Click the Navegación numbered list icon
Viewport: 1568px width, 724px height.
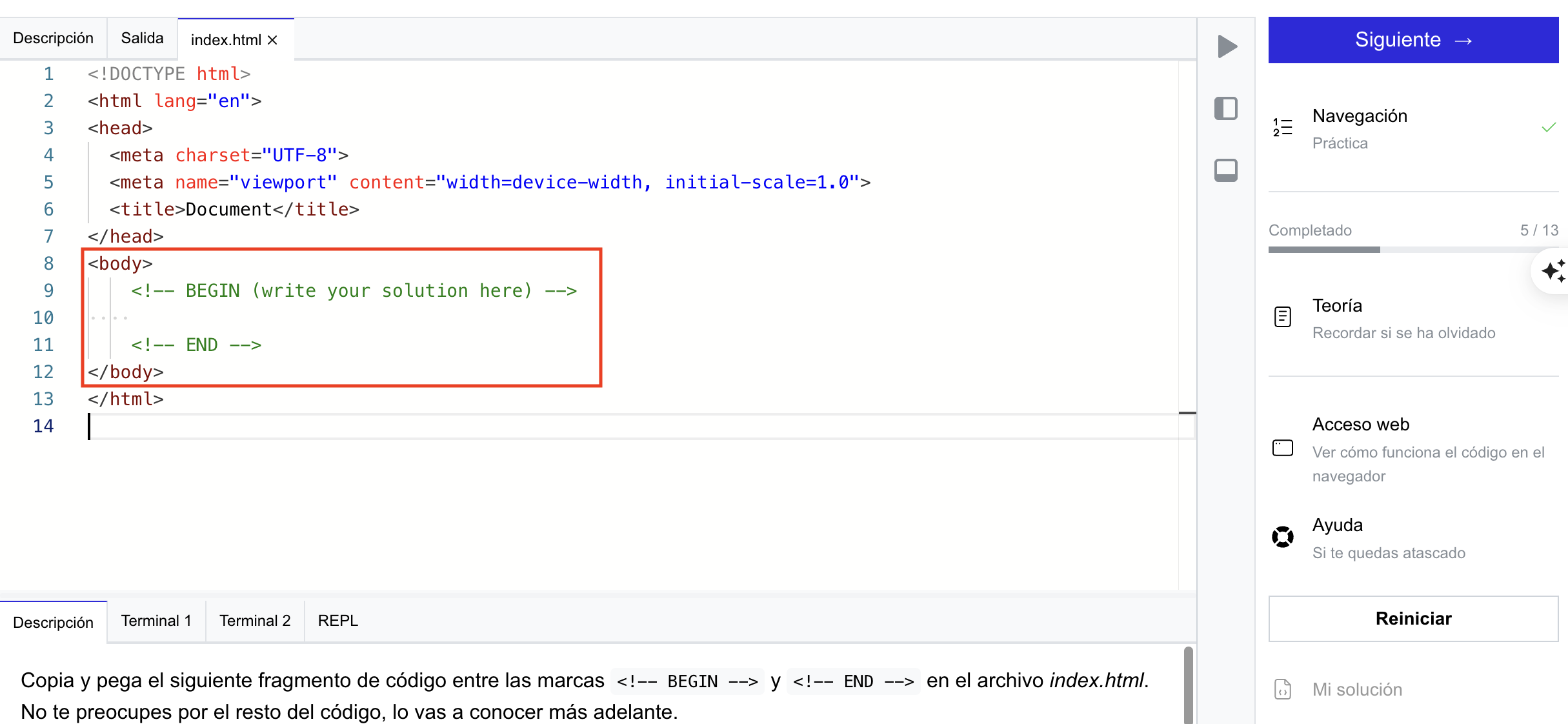coord(1282,127)
